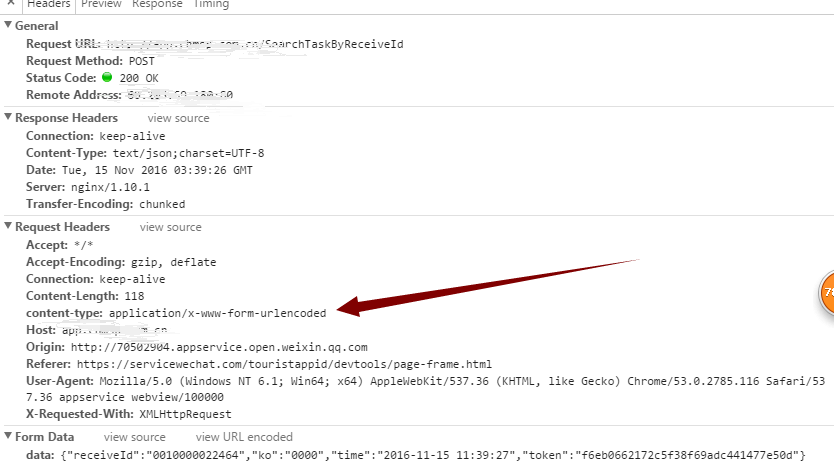This screenshot has width=834, height=469.
Task: Select the Form Data JSON value
Action: (x=431, y=455)
